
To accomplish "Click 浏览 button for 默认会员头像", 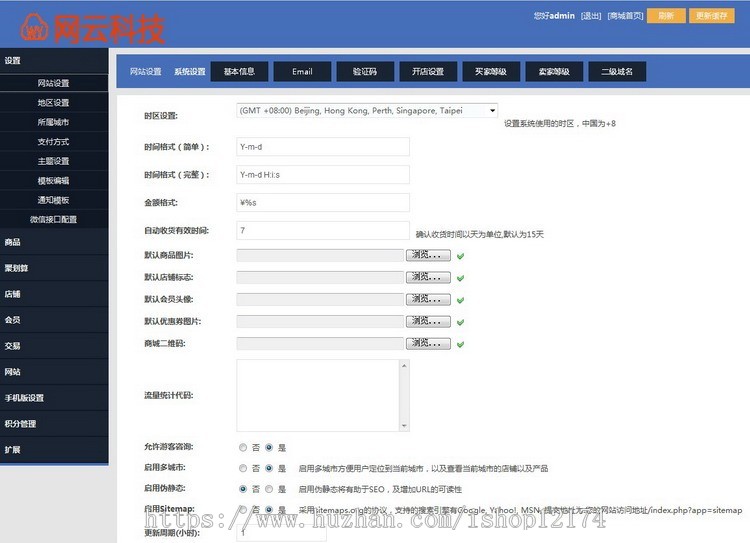I will point(428,299).
